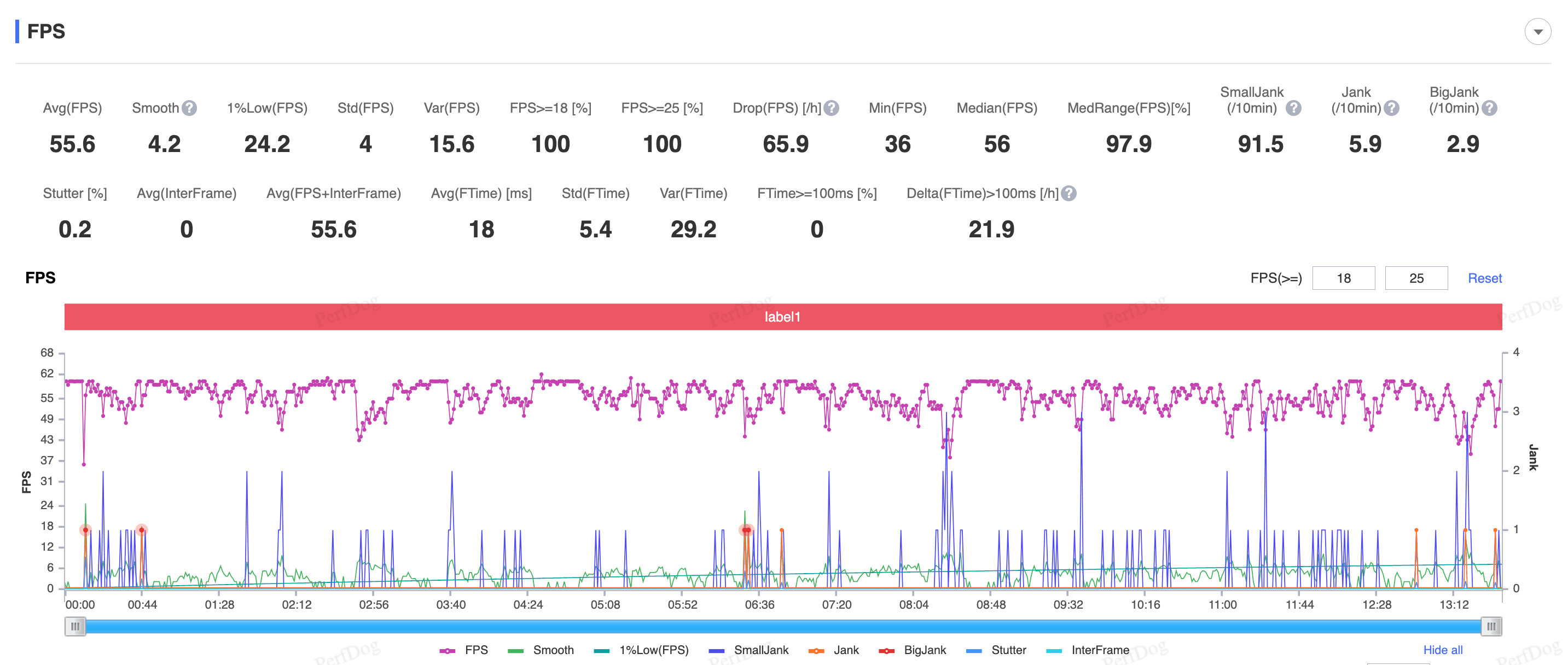Screen dimensions: 1568x665
Task: Click Hide all link
Action: pyautogui.click(x=1442, y=650)
